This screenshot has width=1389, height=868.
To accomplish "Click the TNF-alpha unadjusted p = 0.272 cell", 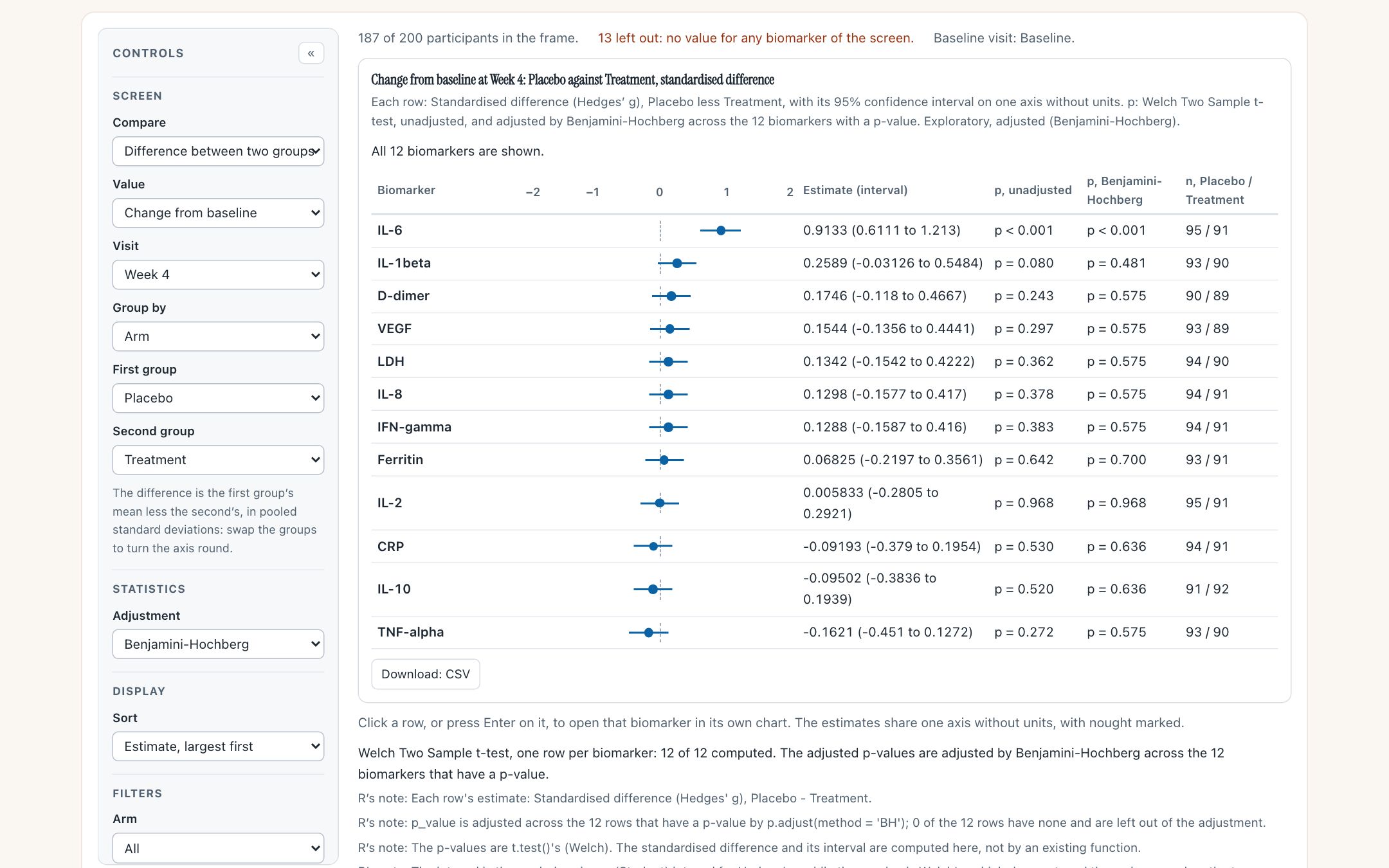I will (1024, 632).
